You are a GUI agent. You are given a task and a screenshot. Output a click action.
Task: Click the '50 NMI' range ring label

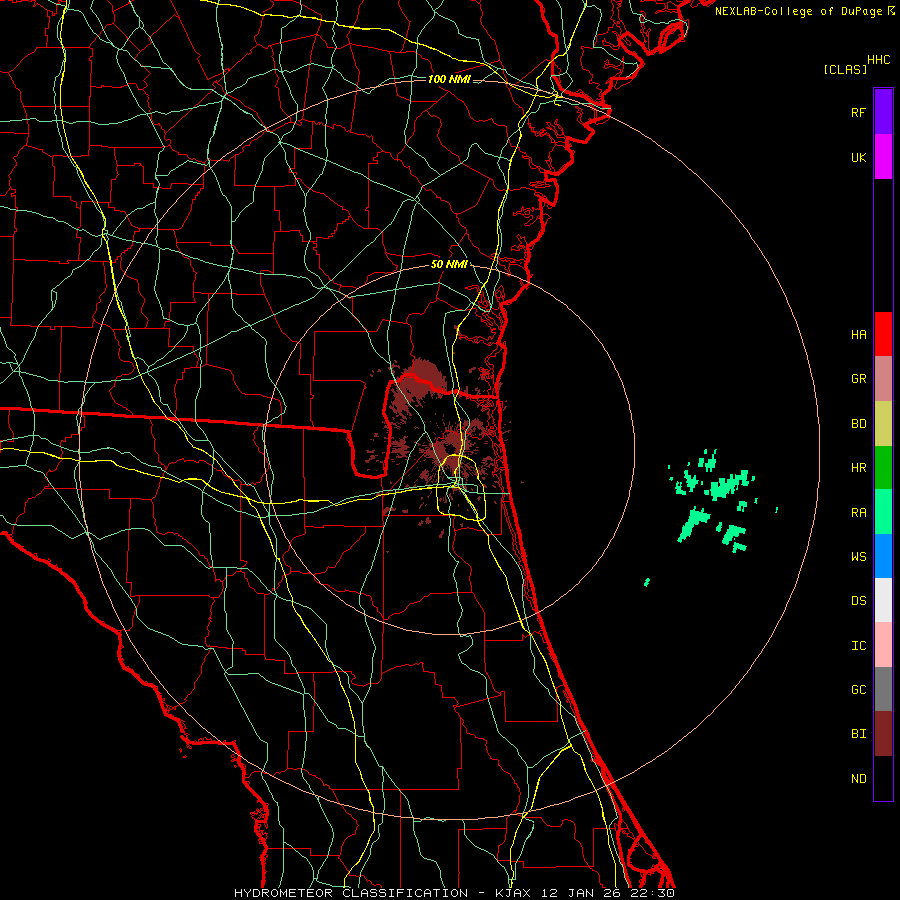[449, 264]
